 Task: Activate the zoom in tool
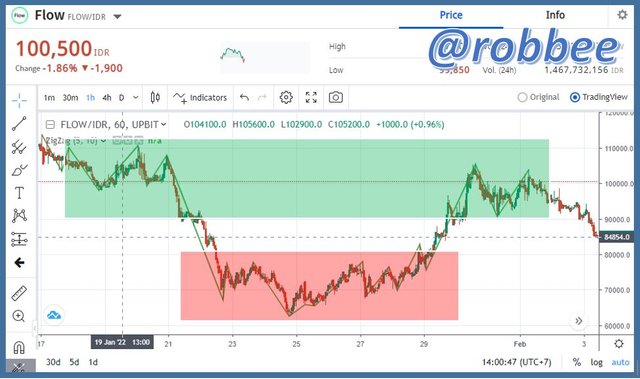pos(19,316)
